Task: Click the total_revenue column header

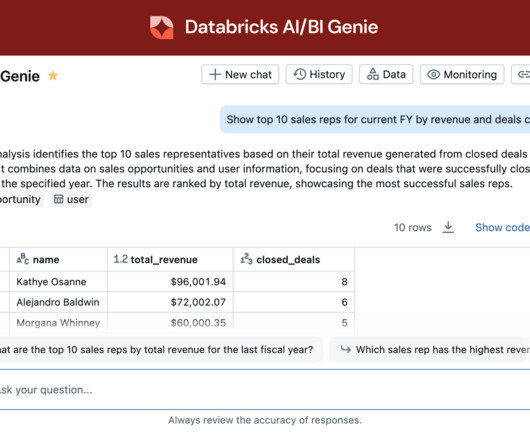Action: point(170,260)
